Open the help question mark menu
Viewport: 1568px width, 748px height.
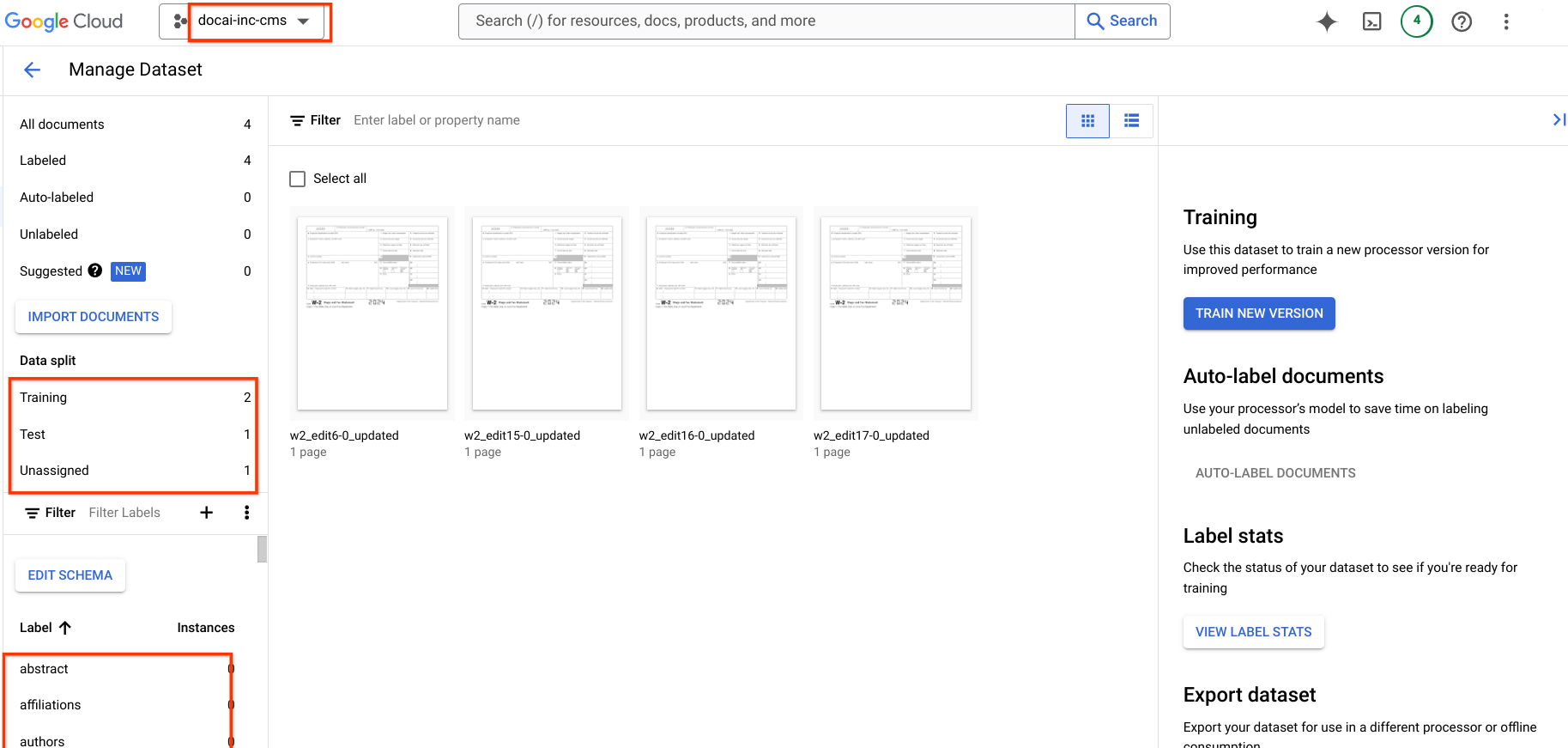(1462, 21)
